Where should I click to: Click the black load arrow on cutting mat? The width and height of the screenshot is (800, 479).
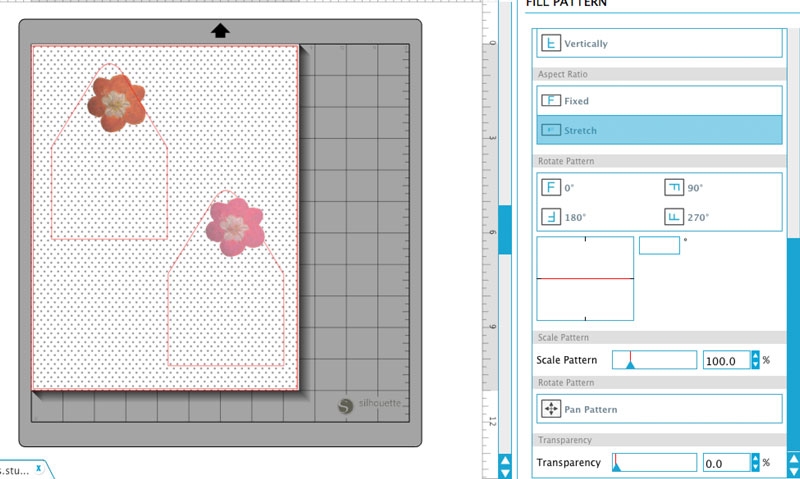(x=220, y=31)
